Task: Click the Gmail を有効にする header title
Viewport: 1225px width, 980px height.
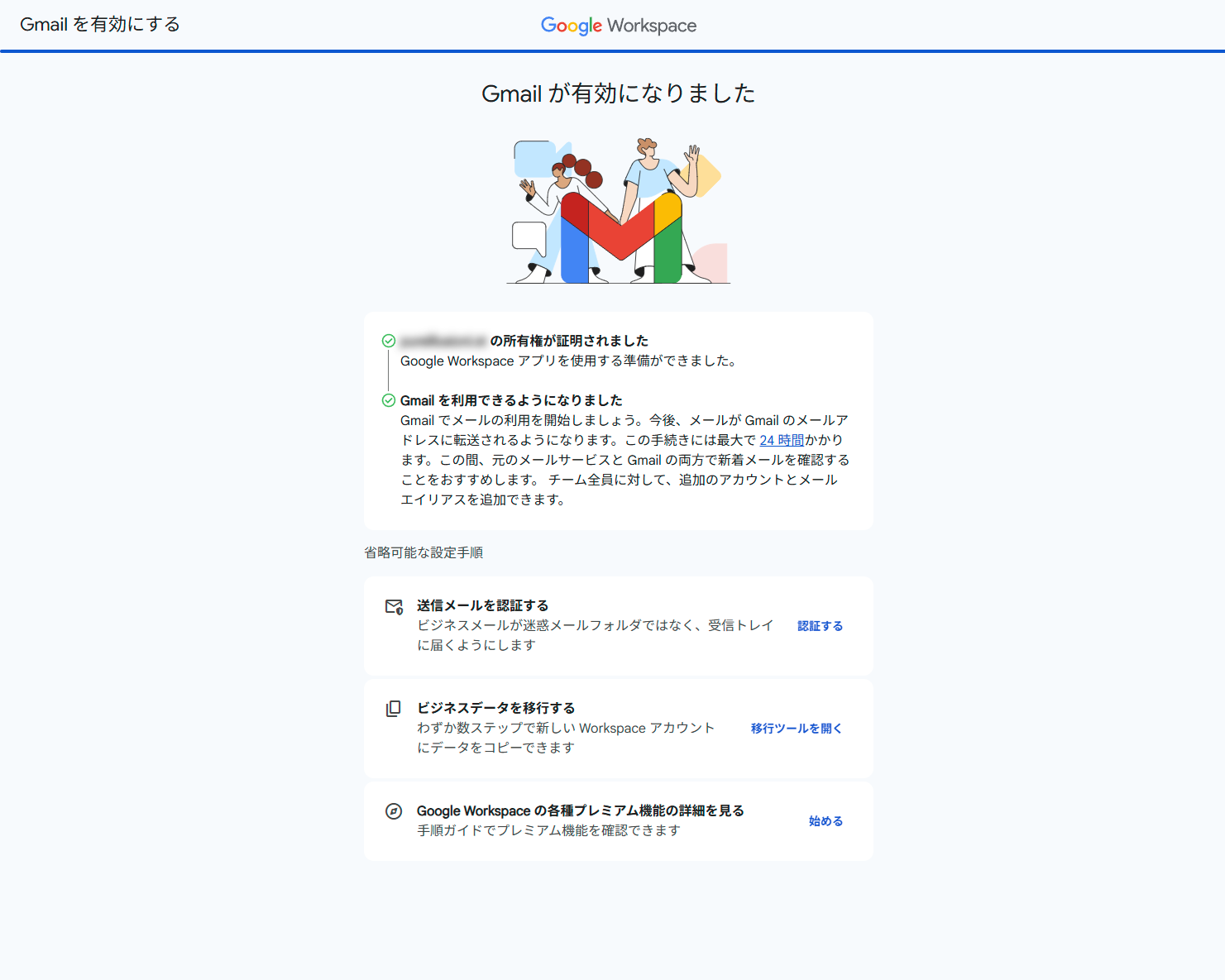Action: pyautogui.click(x=100, y=25)
